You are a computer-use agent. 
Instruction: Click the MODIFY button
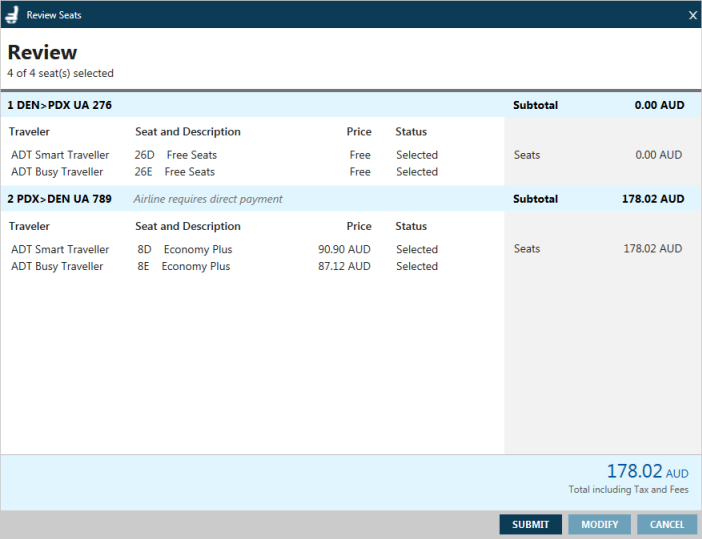tap(600, 524)
